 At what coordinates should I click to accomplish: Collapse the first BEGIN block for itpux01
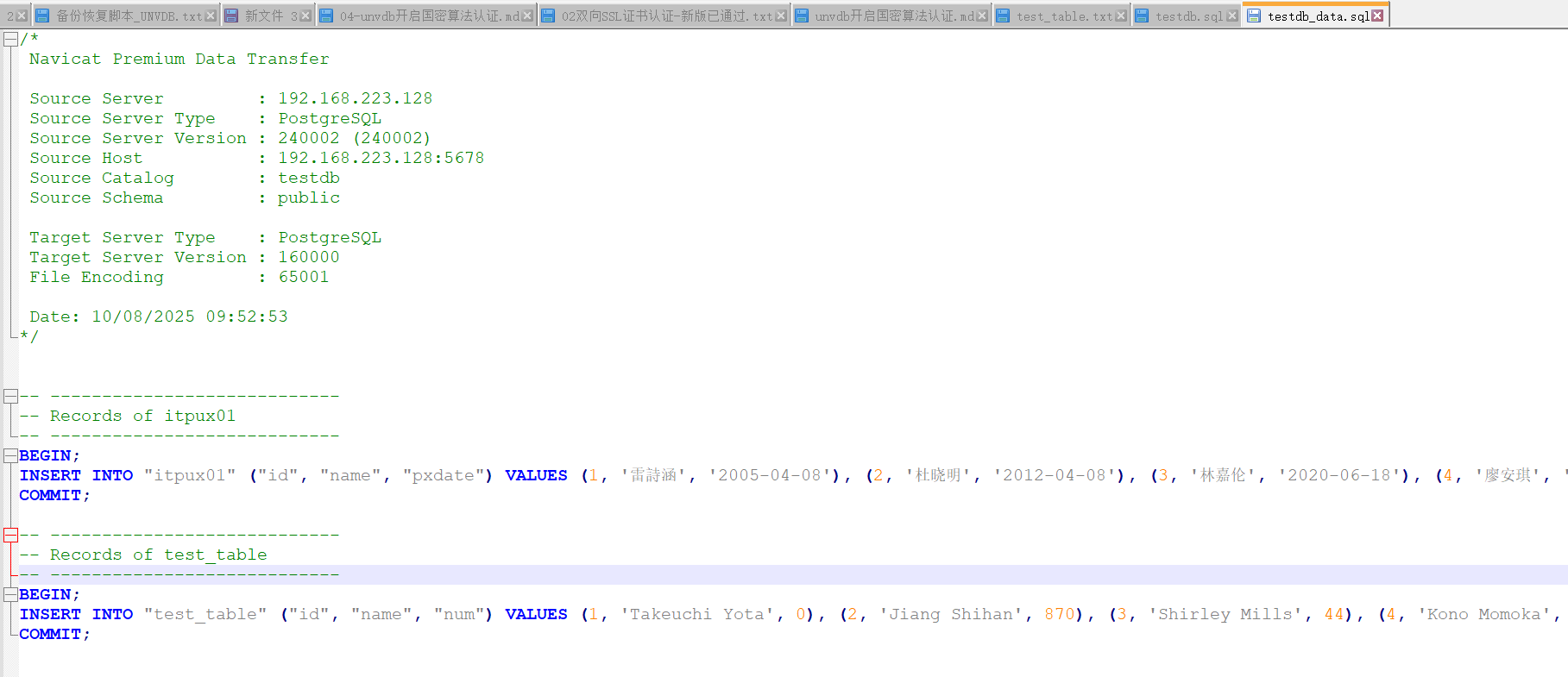coord(10,455)
